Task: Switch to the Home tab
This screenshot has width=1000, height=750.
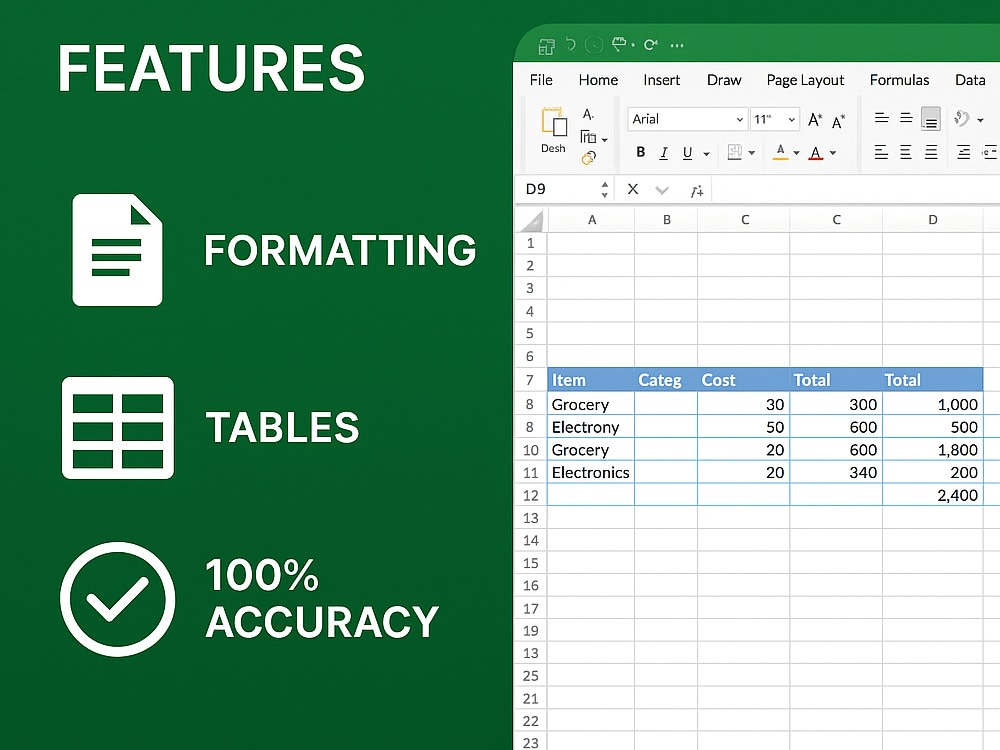Action: [598, 80]
